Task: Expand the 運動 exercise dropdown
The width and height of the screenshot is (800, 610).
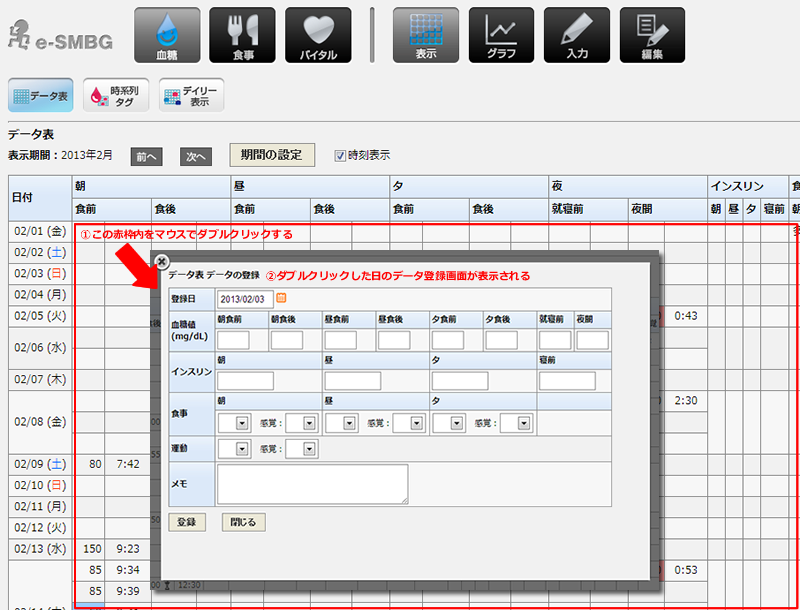Action: click(240, 450)
